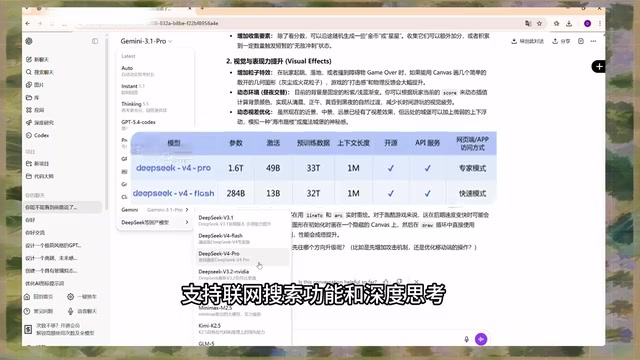The width and height of the screenshot is (640, 360).
Task: Select GPT-5.4-codex in the model list
Action: click(155, 124)
